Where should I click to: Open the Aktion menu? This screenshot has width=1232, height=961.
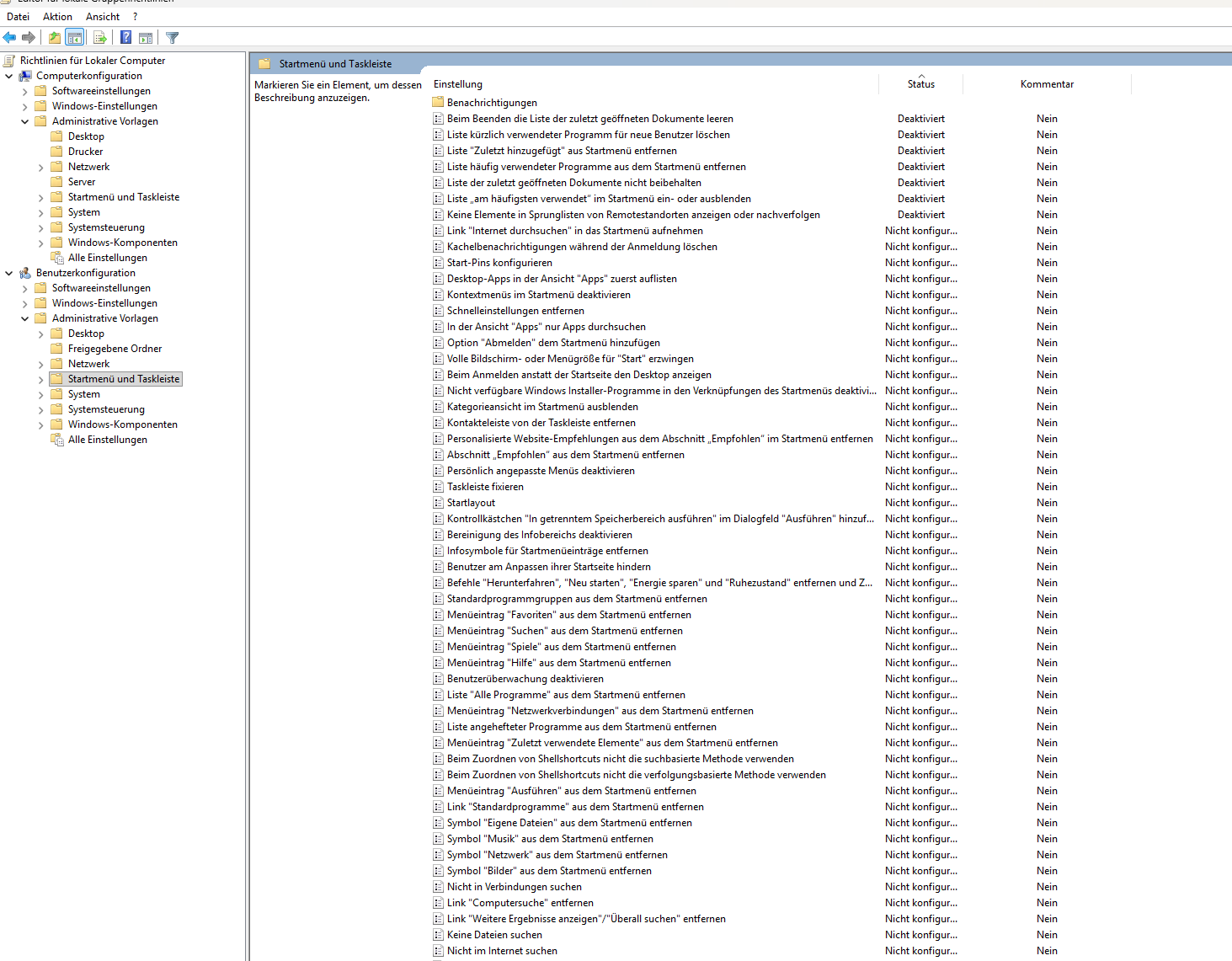57,17
